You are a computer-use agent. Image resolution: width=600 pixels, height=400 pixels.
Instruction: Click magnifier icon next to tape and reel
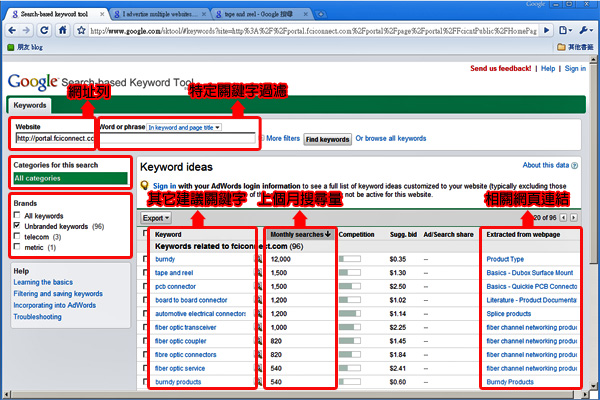click(x=259, y=273)
